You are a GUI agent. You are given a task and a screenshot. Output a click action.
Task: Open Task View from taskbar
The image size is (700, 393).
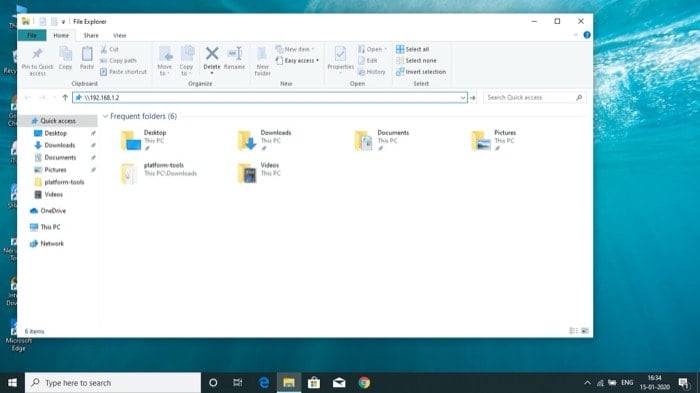(238, 383)
